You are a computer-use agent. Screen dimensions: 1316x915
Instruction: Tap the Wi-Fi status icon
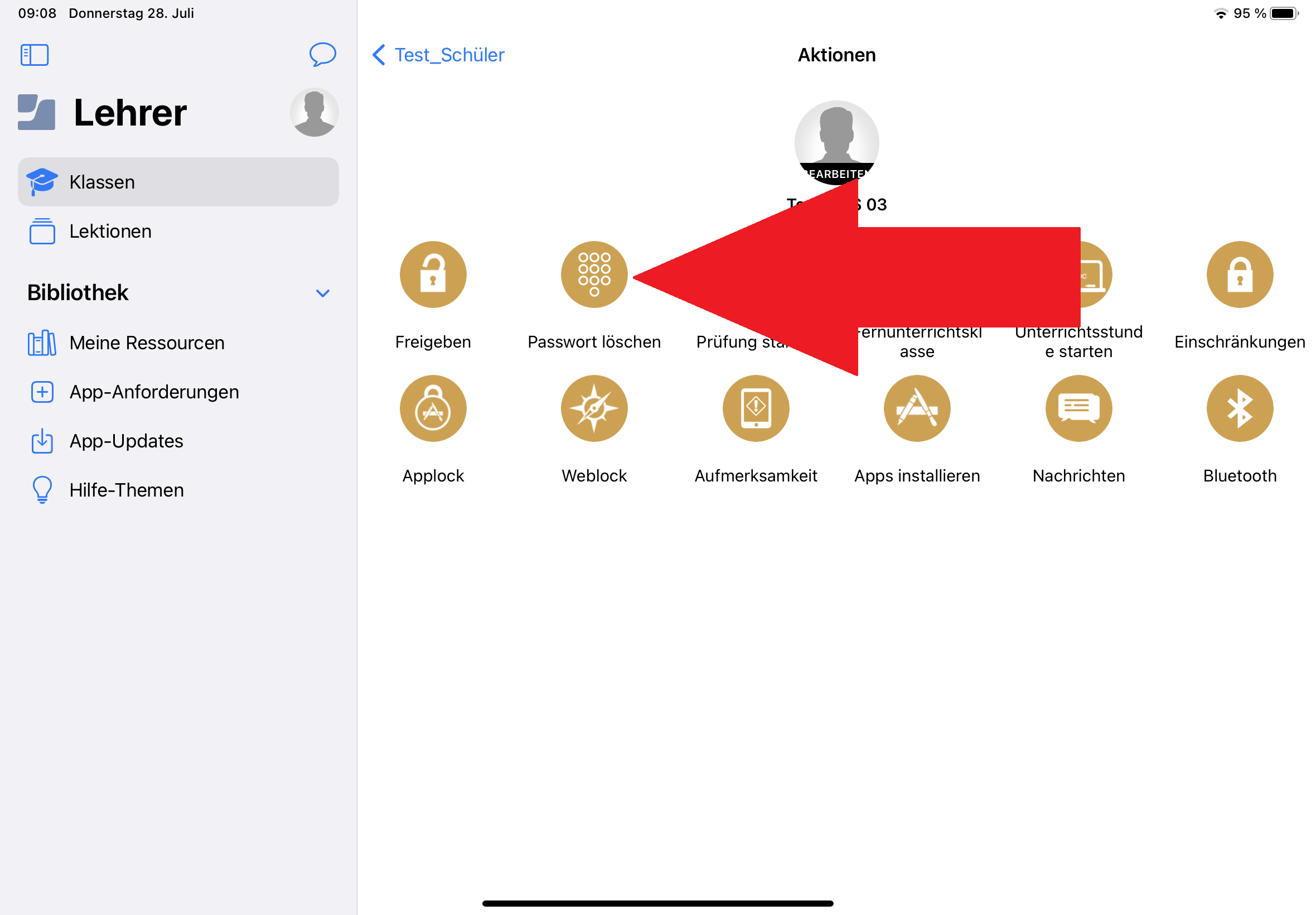(x=1220, y=13)
